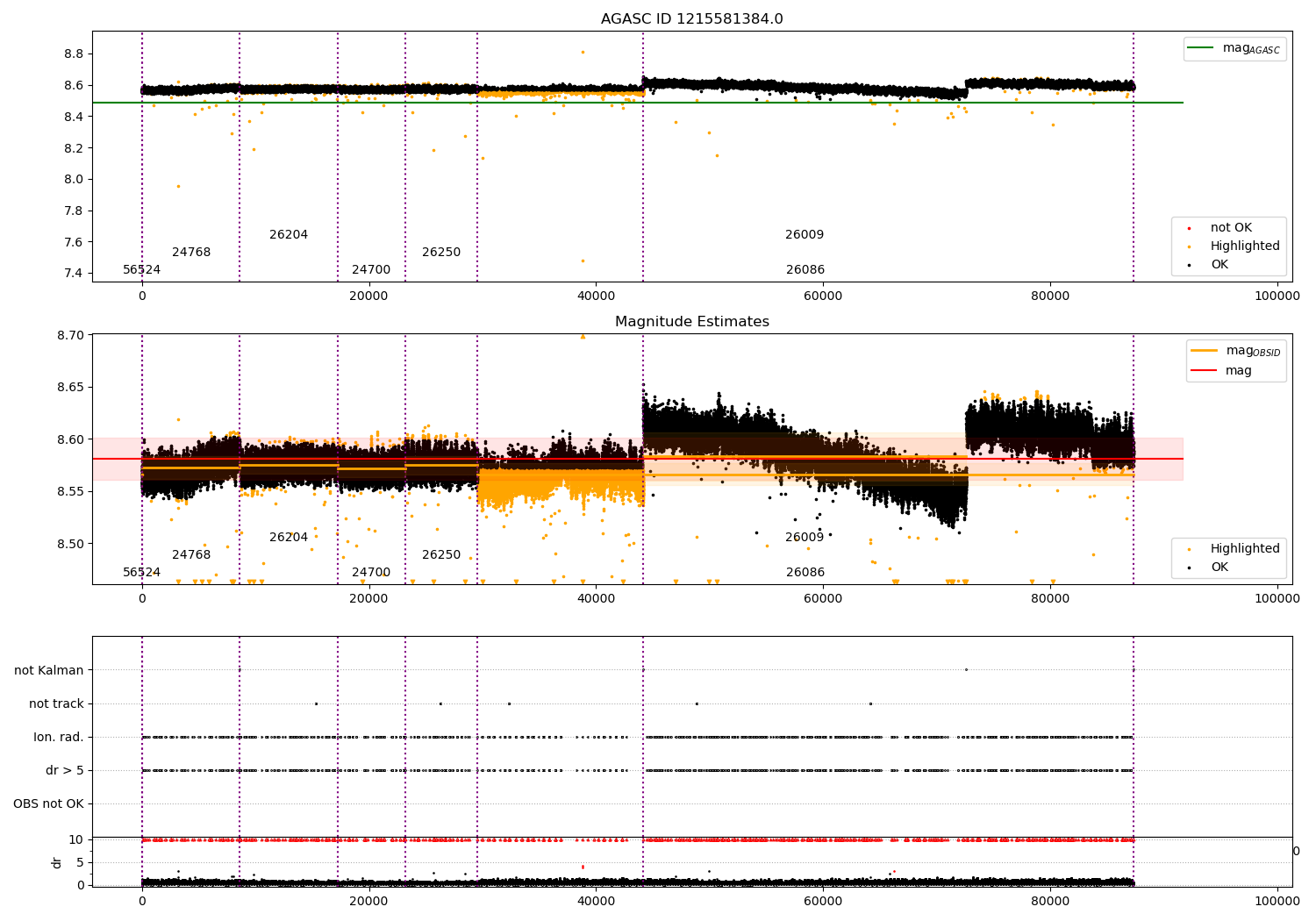Click x-axis tick '100000' under the AGASC ID plot
The width and height of the screenshot is (1316, 921).
tap(1277, 296)
